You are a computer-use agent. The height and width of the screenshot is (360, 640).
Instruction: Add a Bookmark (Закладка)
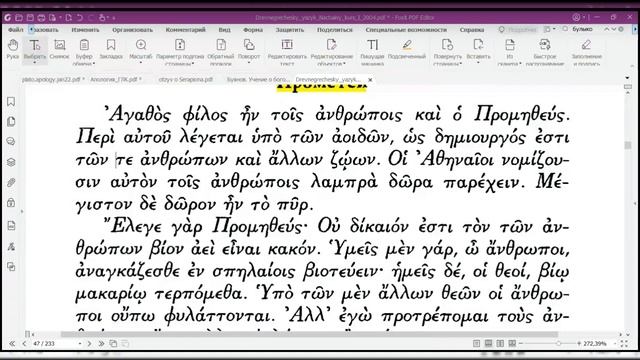tap(111, 49)
